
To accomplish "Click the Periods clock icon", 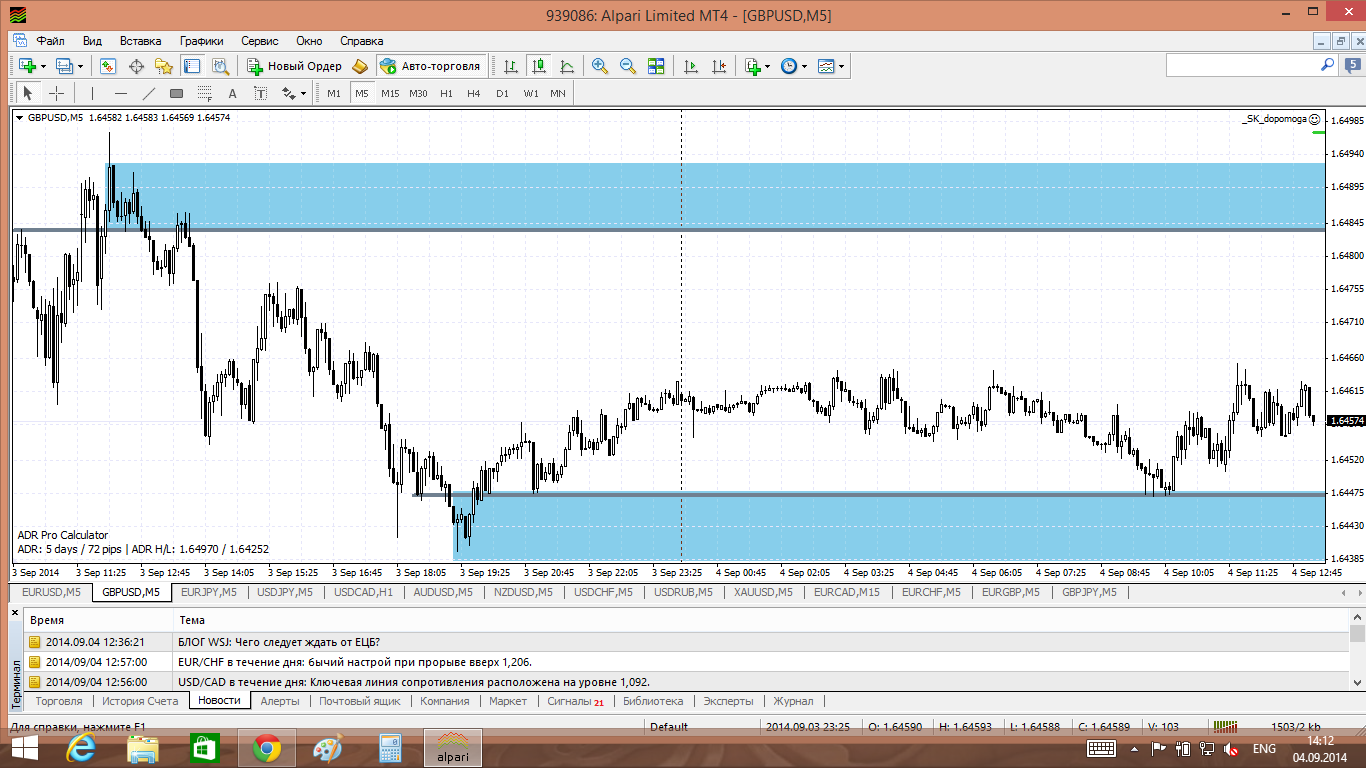I will (x=789, y=66).
